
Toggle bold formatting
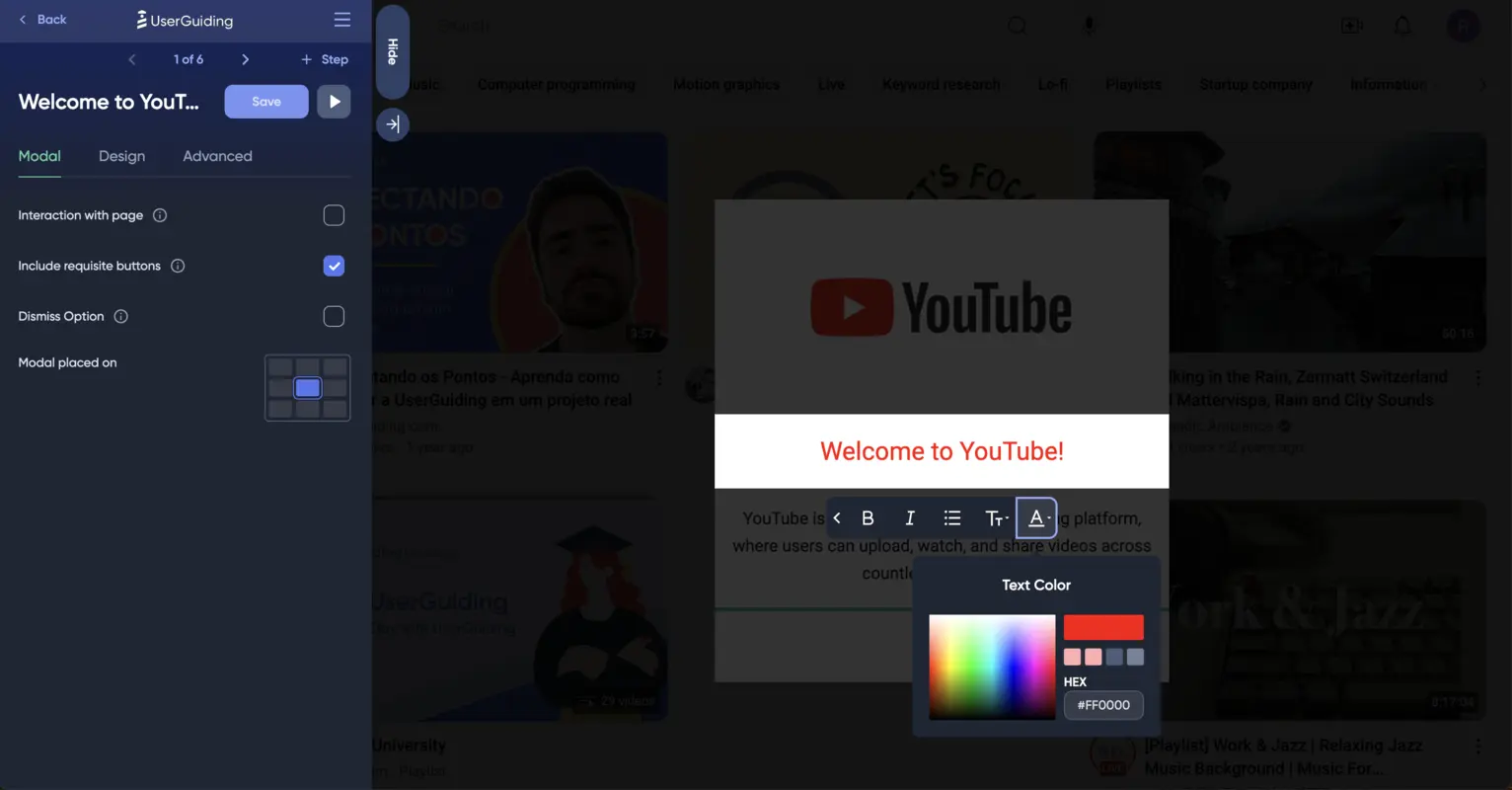[868, 518]
